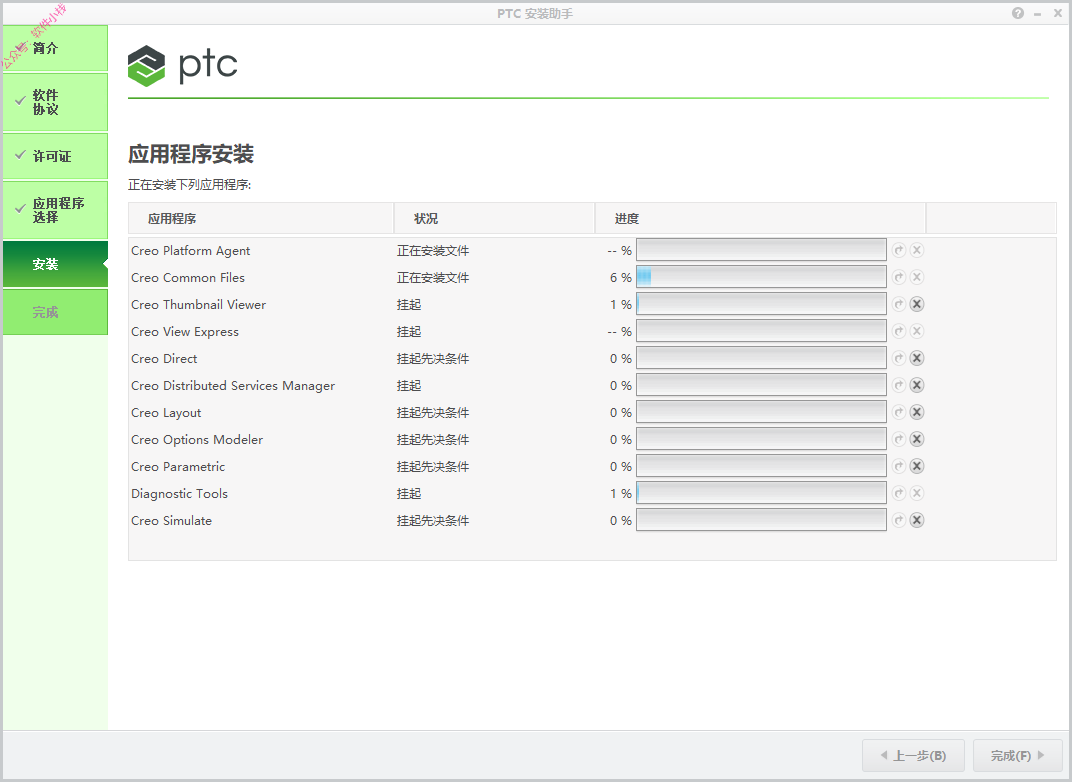Click the 完成(F) finish button
Screen dimensions: 1072x782
click(1017, 755)
